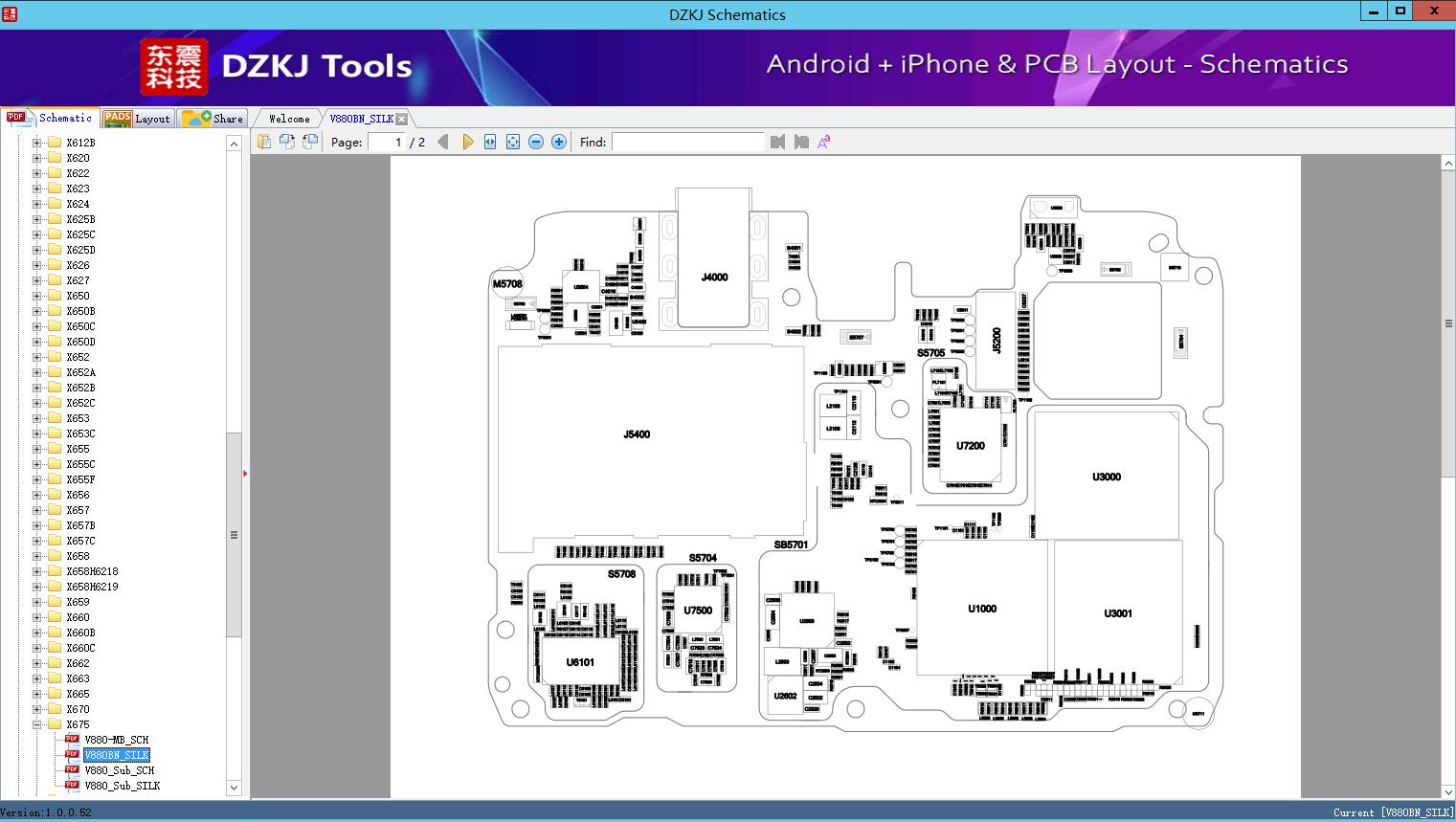
Task: Select the X650D folder
Action: (x=80, y=342)
